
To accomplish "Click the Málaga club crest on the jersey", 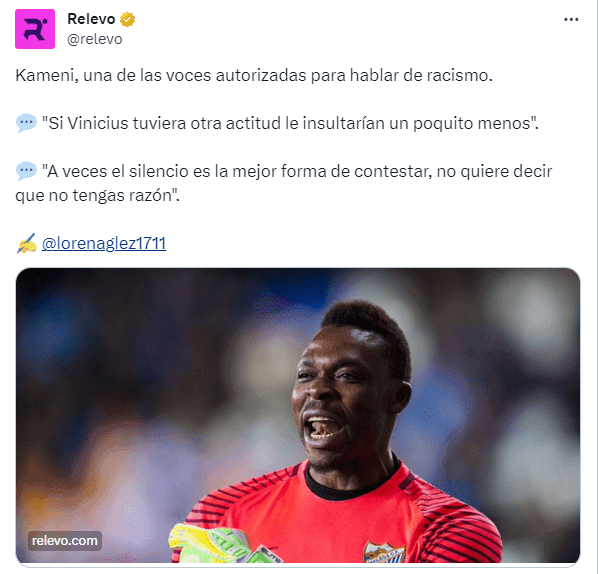I will pos(384,552).
